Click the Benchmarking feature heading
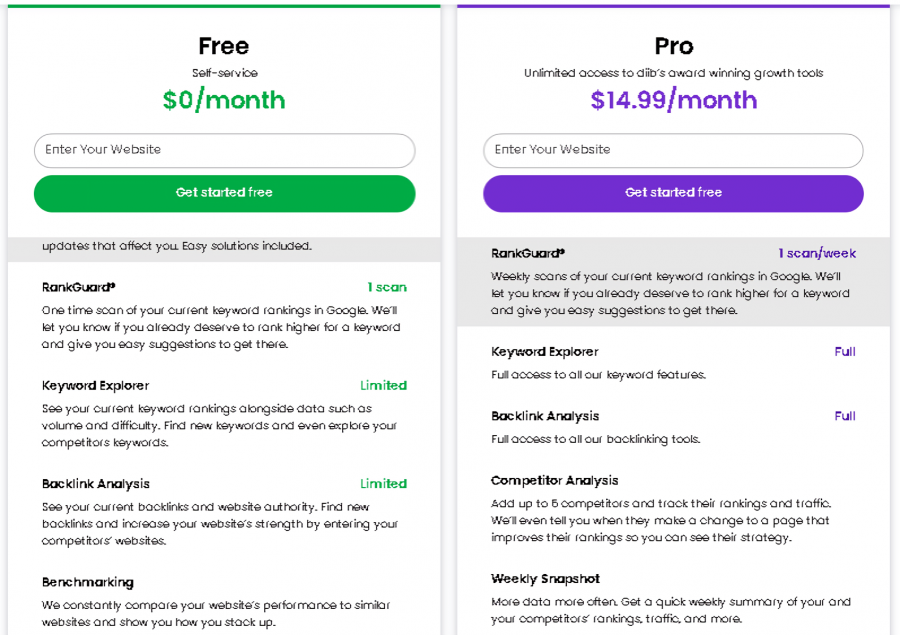The image size is (900, 635). click(x=89, y=582)
